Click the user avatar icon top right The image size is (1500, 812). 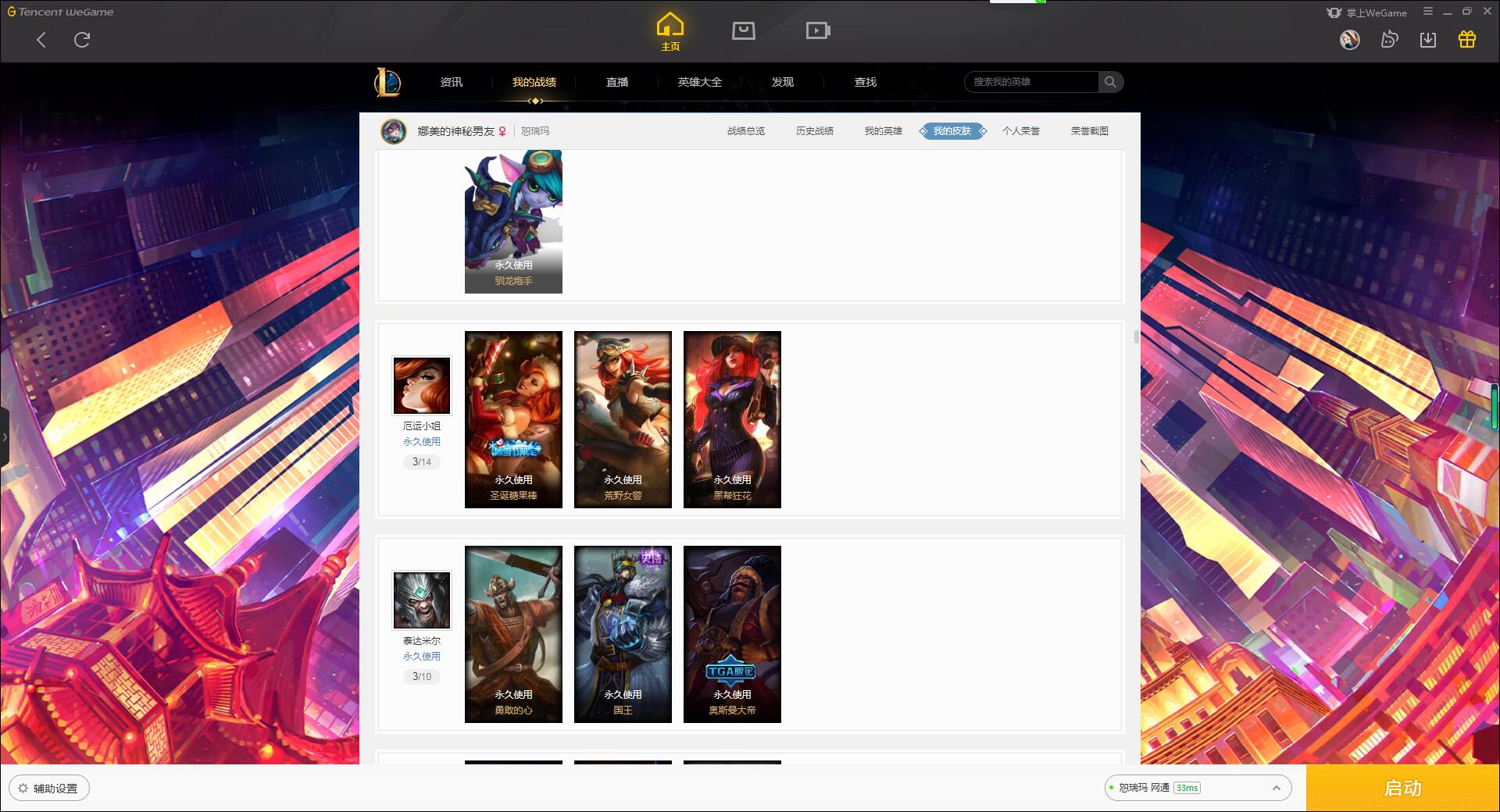click(1350, 40)
